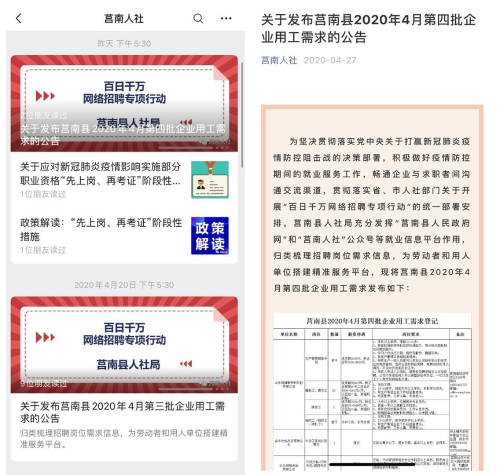
Task: Click the message list scrollbar
Action: [242, 115]
